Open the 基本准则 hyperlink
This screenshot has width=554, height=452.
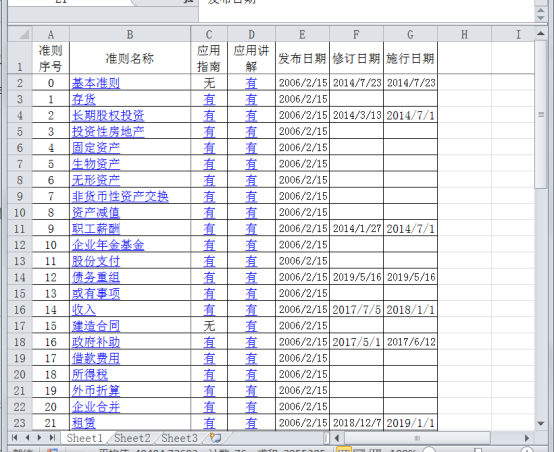pos(96,83)
